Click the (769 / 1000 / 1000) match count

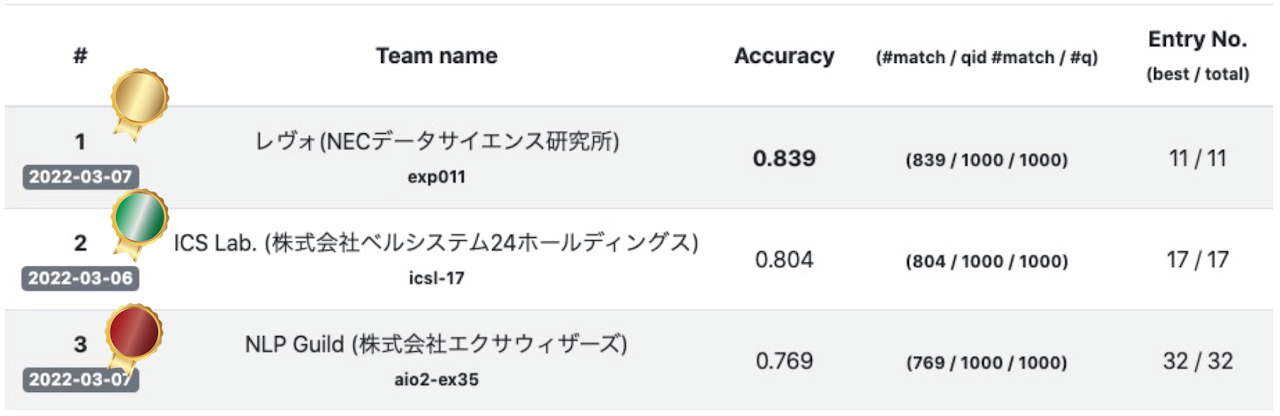pos(987,362)
